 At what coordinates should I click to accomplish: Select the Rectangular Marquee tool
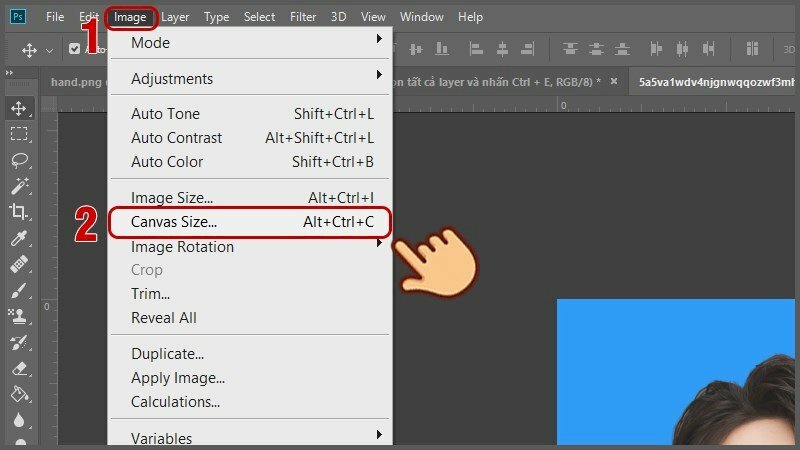[18, 134]
